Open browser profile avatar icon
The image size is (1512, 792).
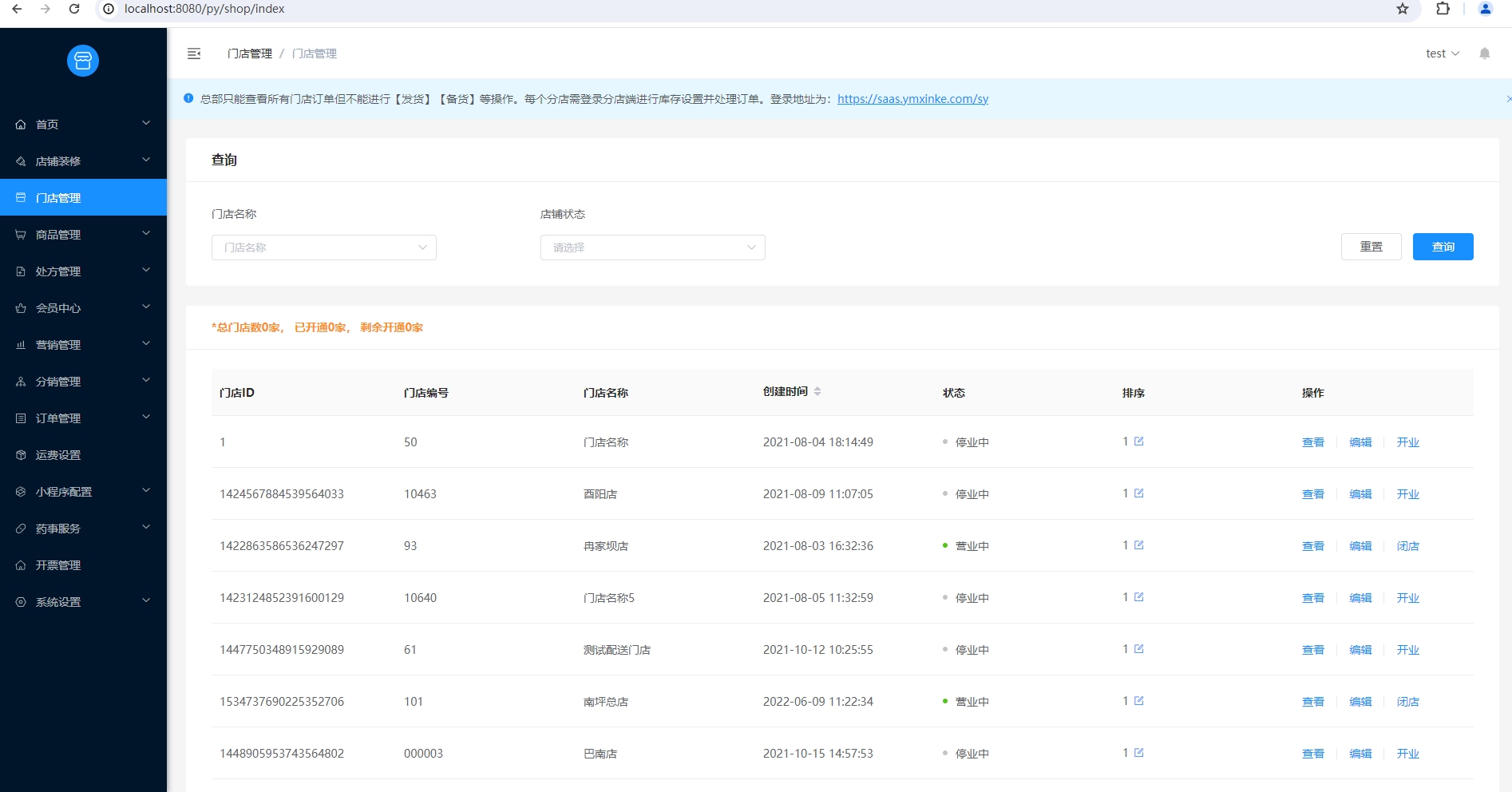(1486, 9)
